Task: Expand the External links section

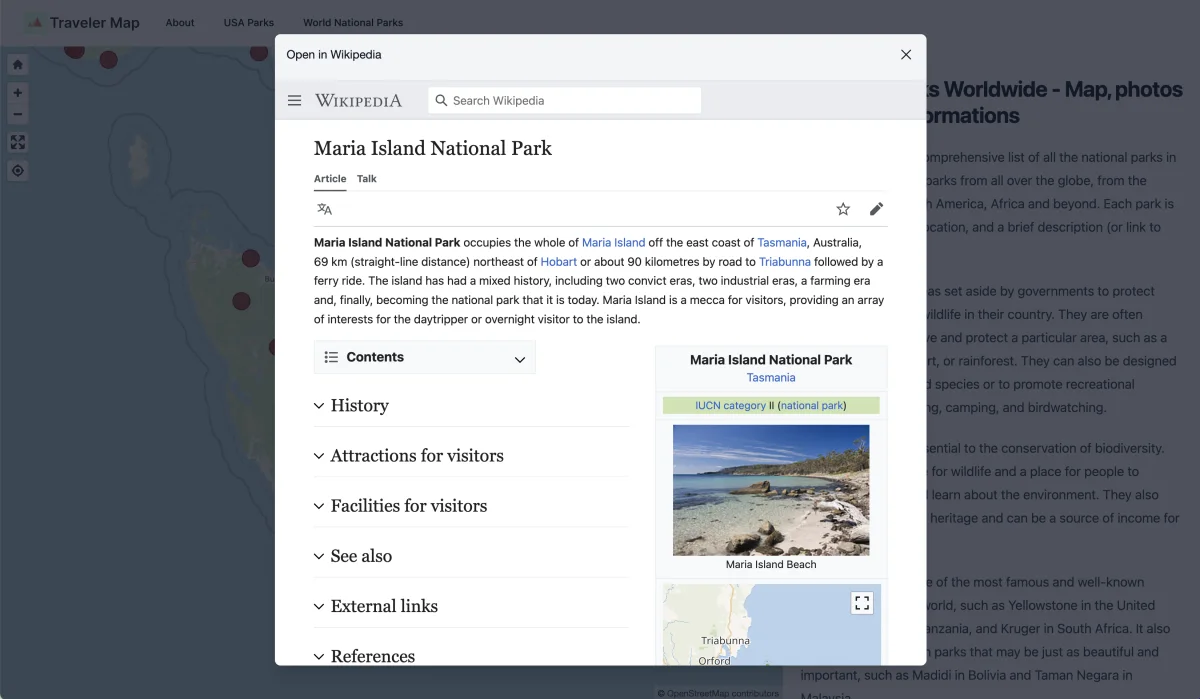Action: click(471, 605)
